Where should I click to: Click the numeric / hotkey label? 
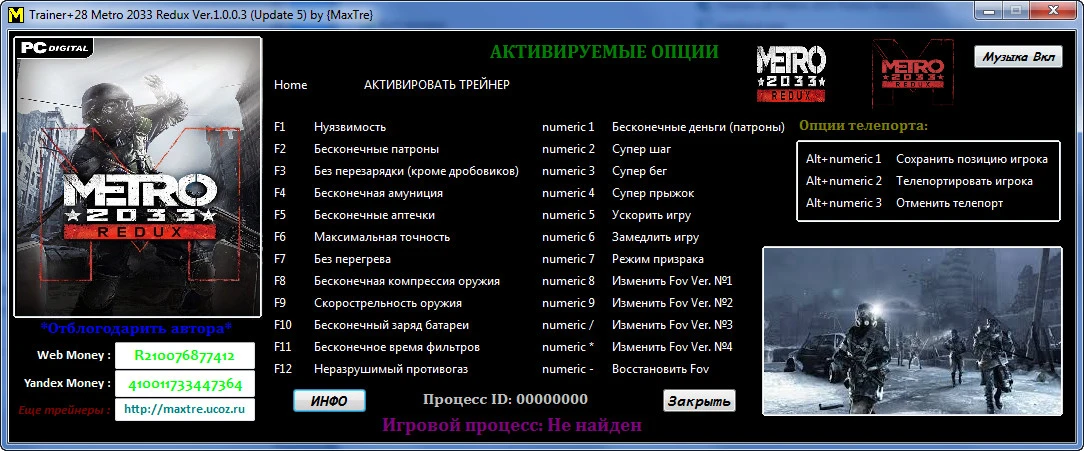(x=568, y=325)
